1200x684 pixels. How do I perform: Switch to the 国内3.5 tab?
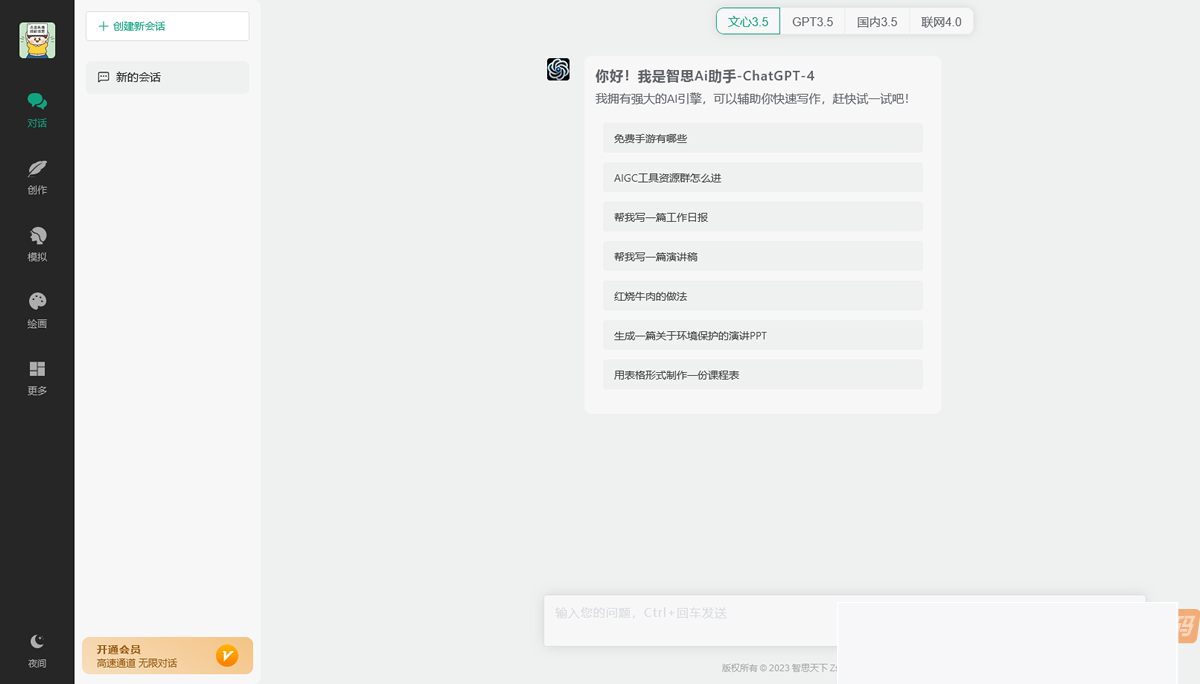(x=876, y=21)
